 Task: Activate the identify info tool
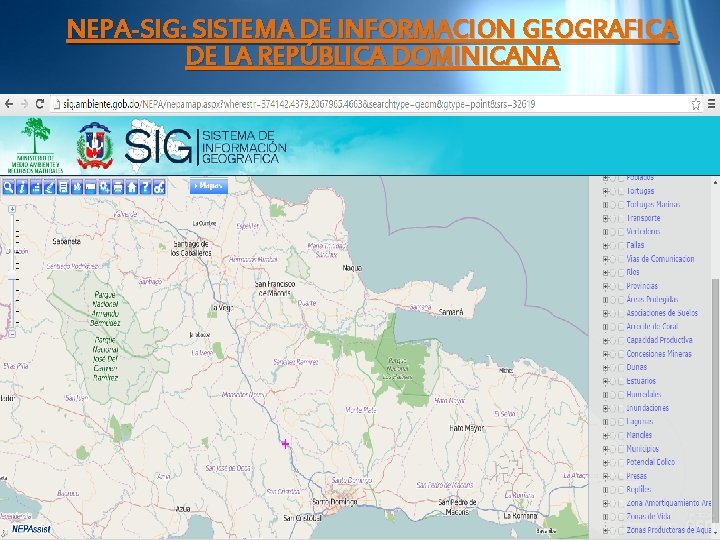(x=22, y=187)
